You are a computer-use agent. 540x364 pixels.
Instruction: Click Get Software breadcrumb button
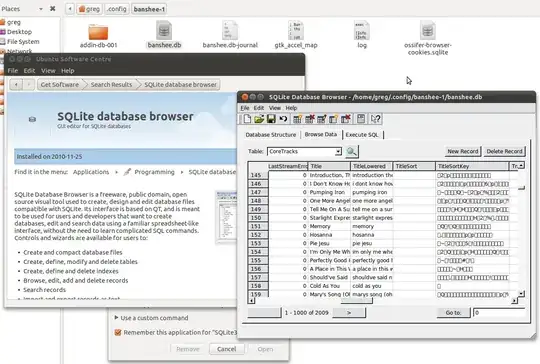(60, 84)
